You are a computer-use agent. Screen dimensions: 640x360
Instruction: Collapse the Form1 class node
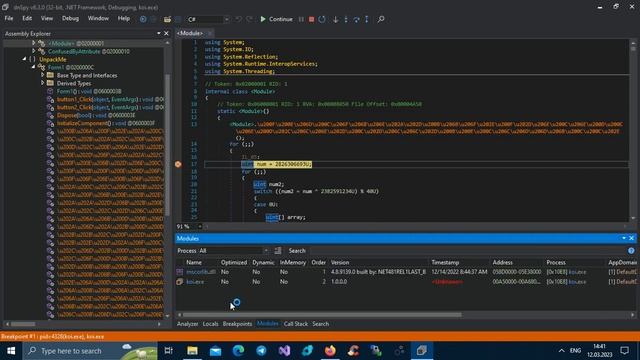click(33, 67)
